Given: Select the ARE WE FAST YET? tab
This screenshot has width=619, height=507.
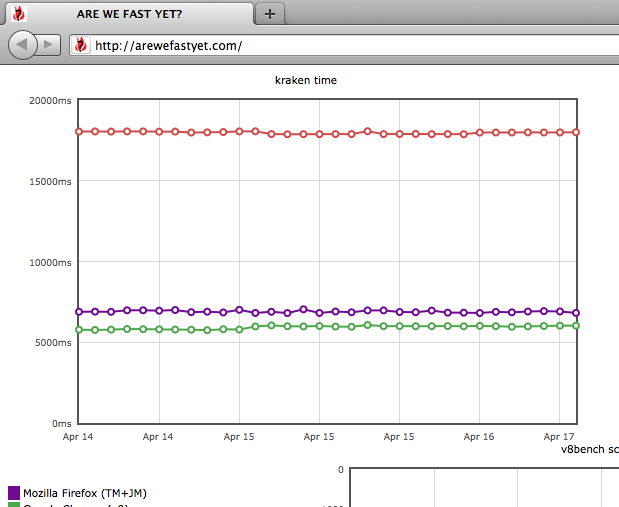Looking at the screenshot, I should pyautogui.click(x=129, y=14).
